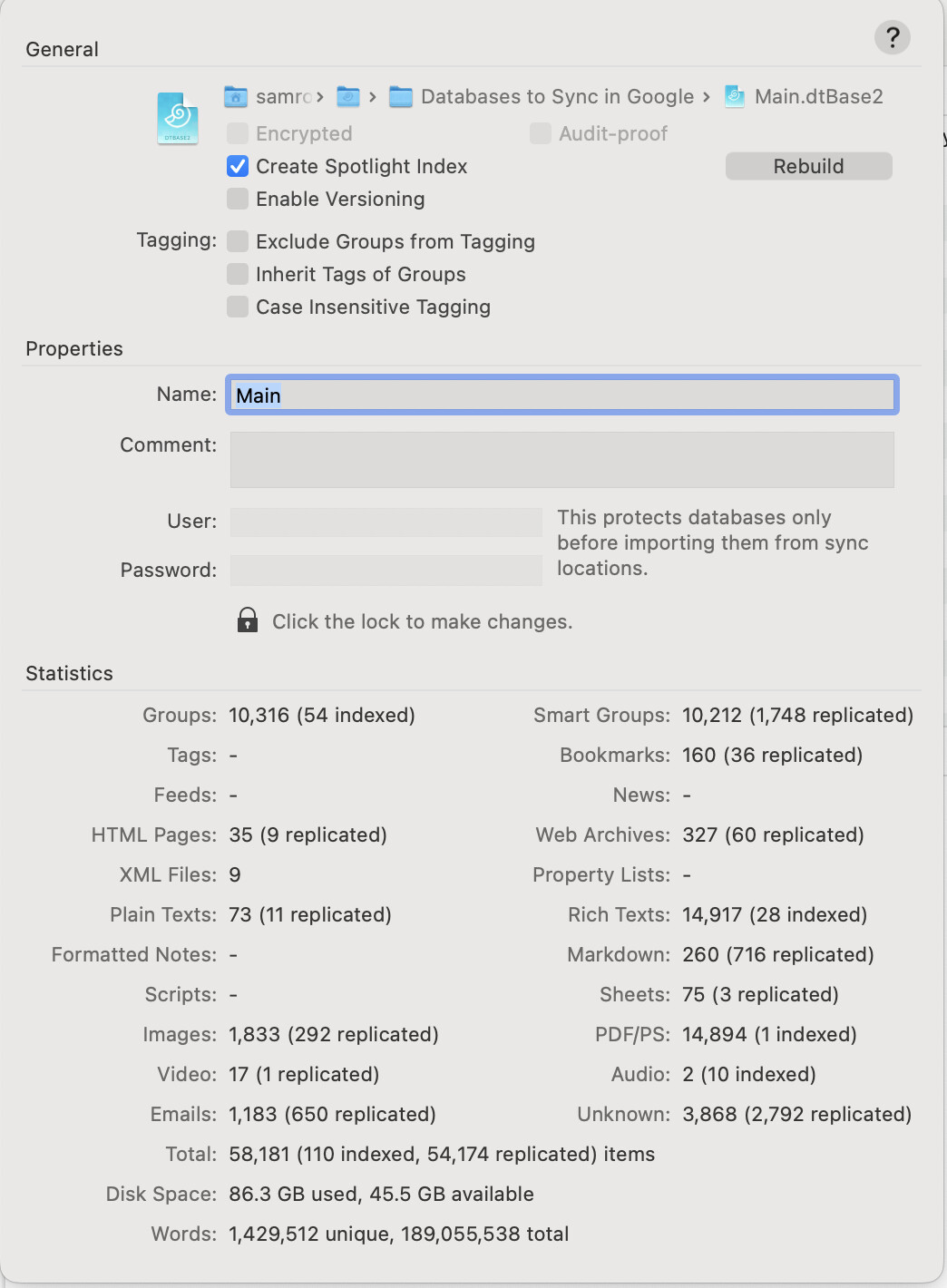This screenshot has width=947, height=1288.
Task: Disable the Create Spotlight Index checkbox
Action: (238, 166)
